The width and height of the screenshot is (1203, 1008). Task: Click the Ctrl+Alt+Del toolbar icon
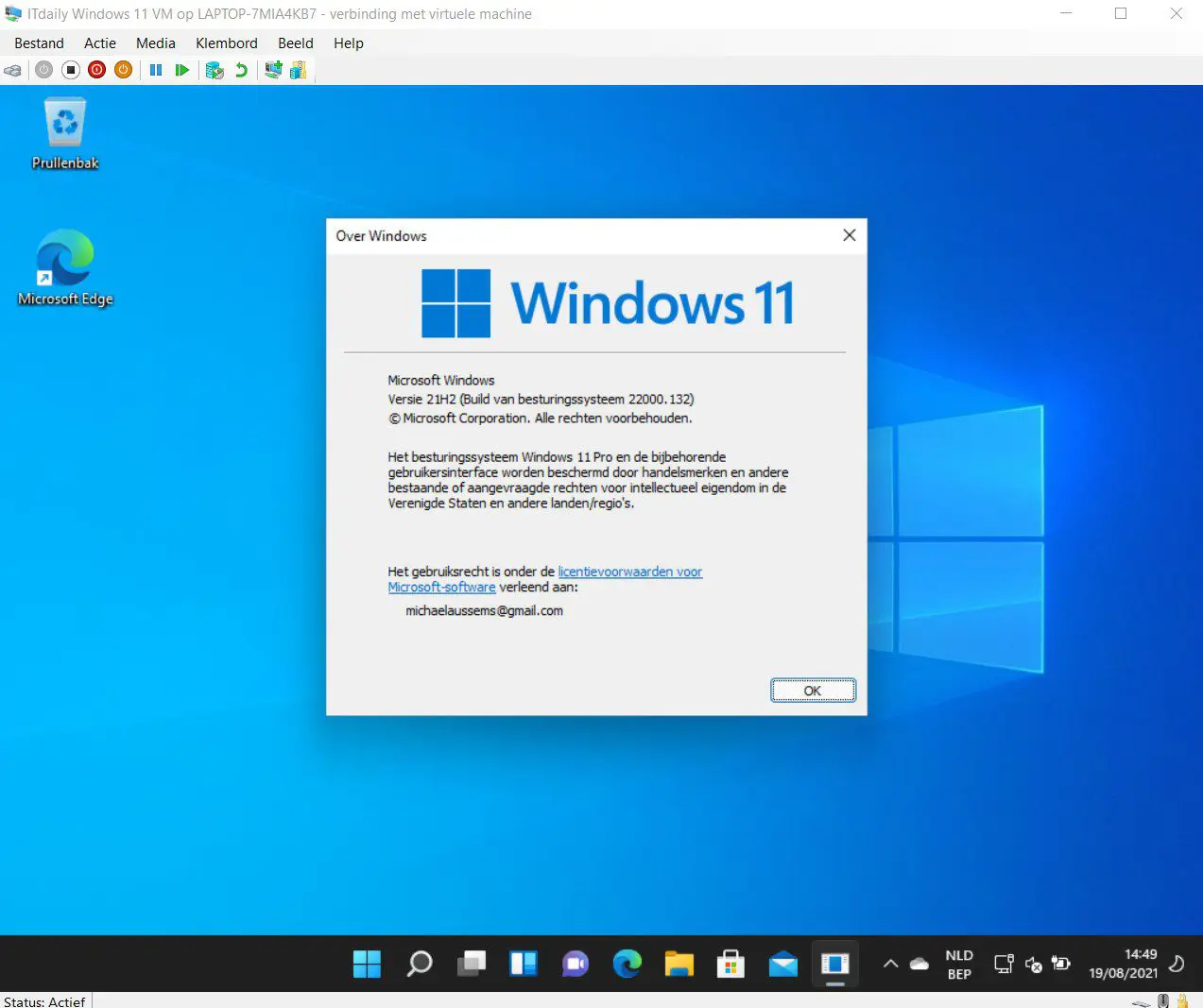pyautogui.click(x=13, y=70)
